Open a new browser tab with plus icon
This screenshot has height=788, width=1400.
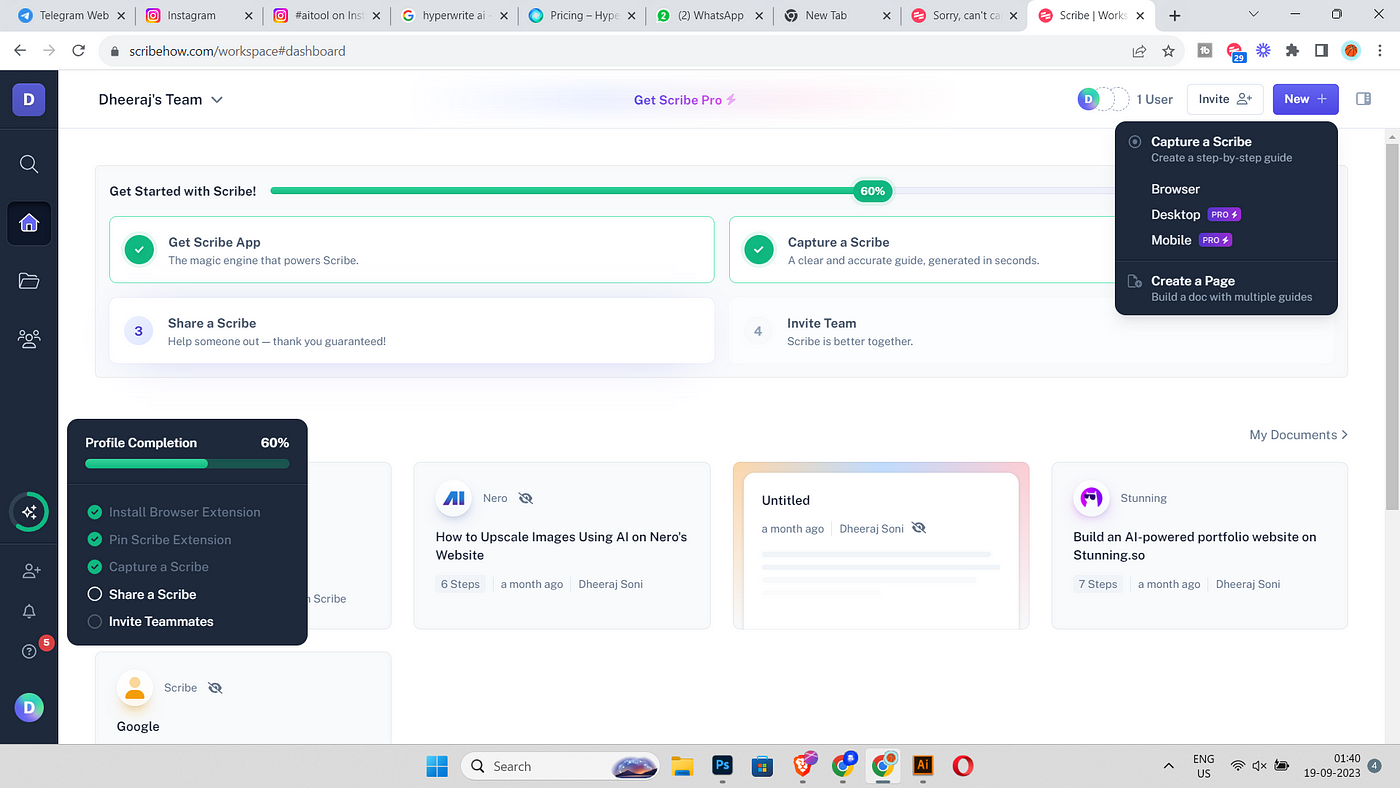tap(1175, 16)
